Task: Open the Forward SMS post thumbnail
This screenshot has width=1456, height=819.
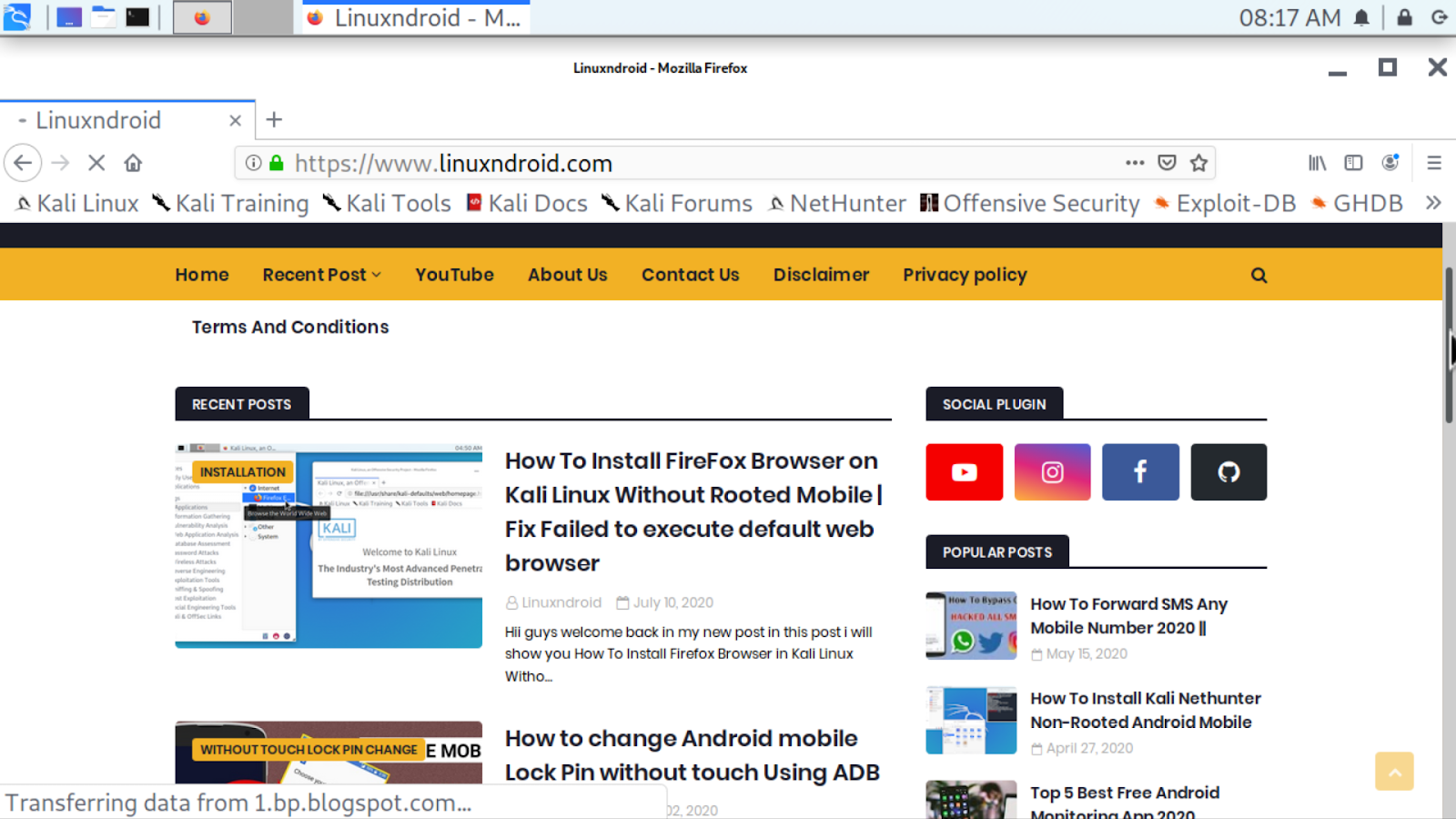Action: click(x=971, y=625)
